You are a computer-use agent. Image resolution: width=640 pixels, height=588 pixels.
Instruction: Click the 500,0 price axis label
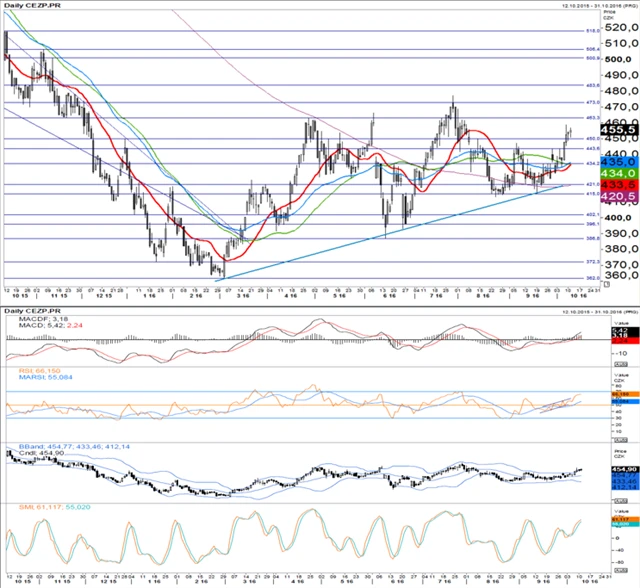tap(620, 58)
